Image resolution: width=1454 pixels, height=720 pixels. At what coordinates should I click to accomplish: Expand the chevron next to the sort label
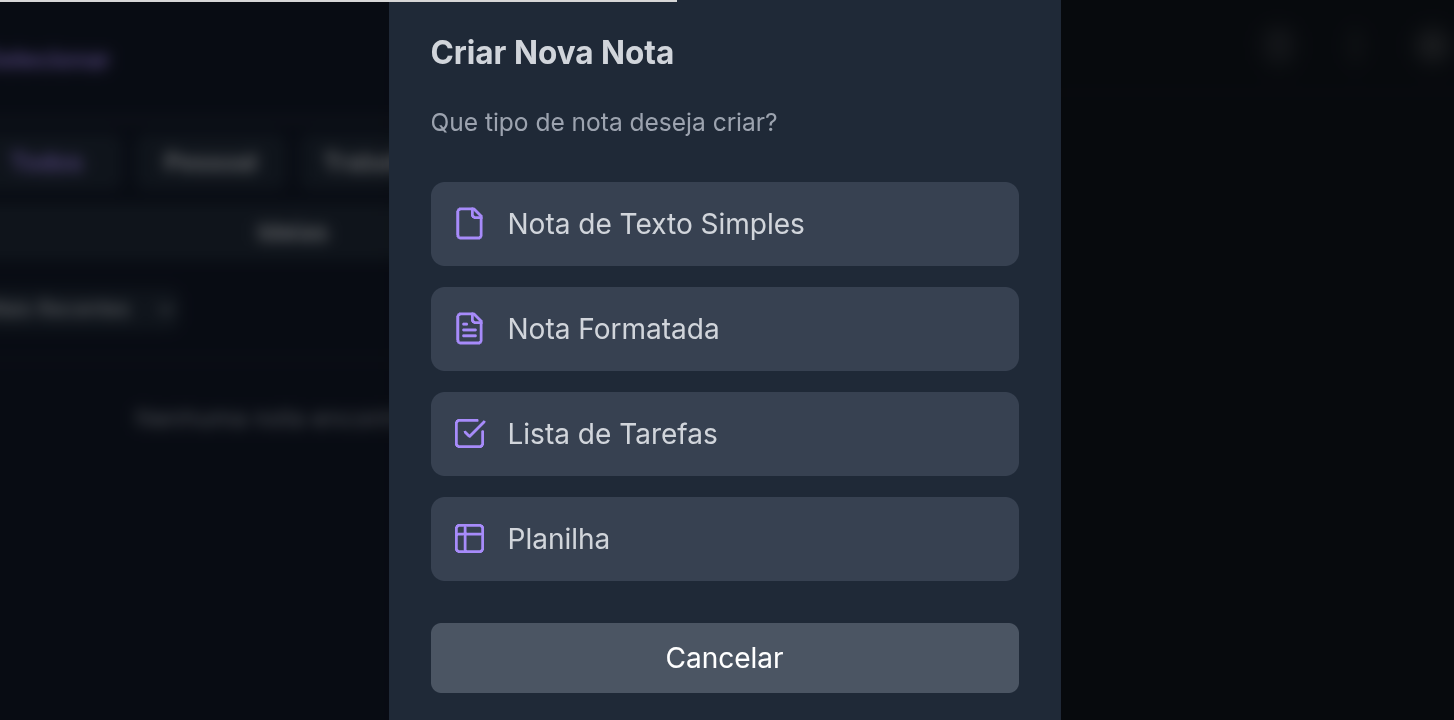166,310
